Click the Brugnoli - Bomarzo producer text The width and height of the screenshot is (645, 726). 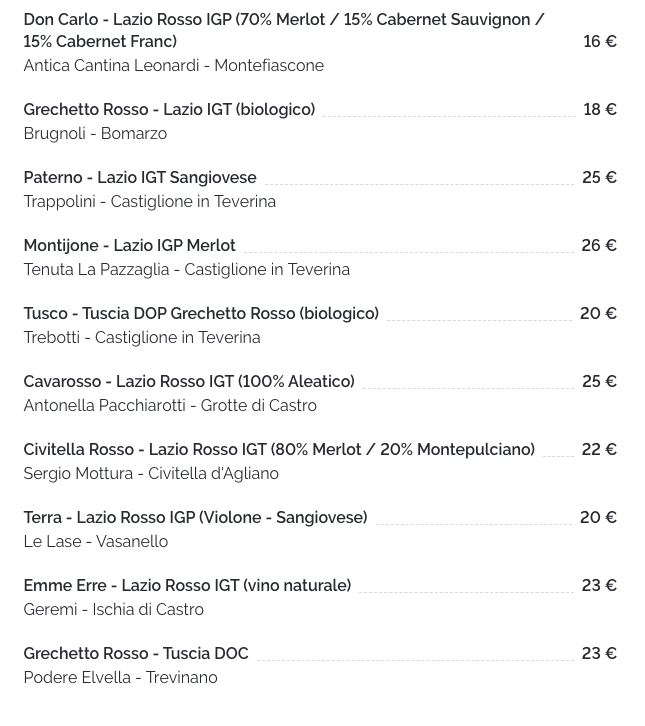[x=95, y=133]
